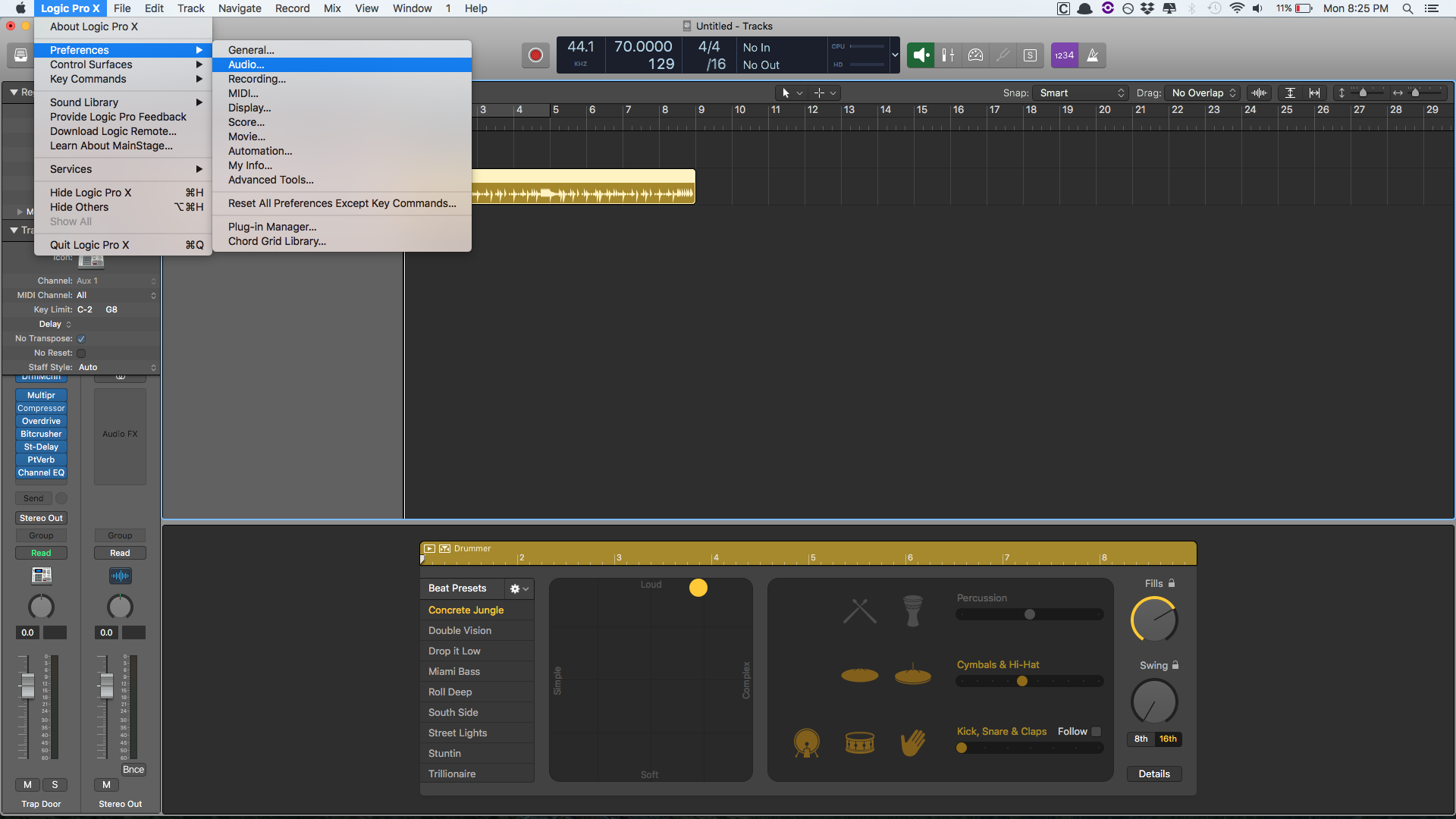Open the macOS Notification Center icon

(x=1431, y=8)
